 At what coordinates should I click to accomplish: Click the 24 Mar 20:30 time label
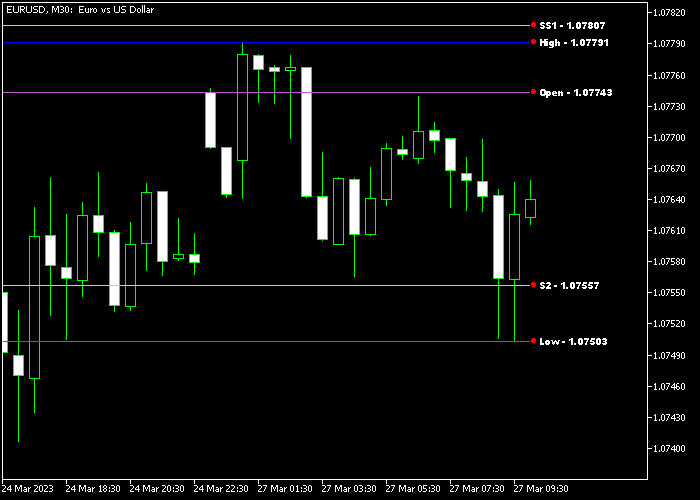pyautogui.click(x=157, y=488)
